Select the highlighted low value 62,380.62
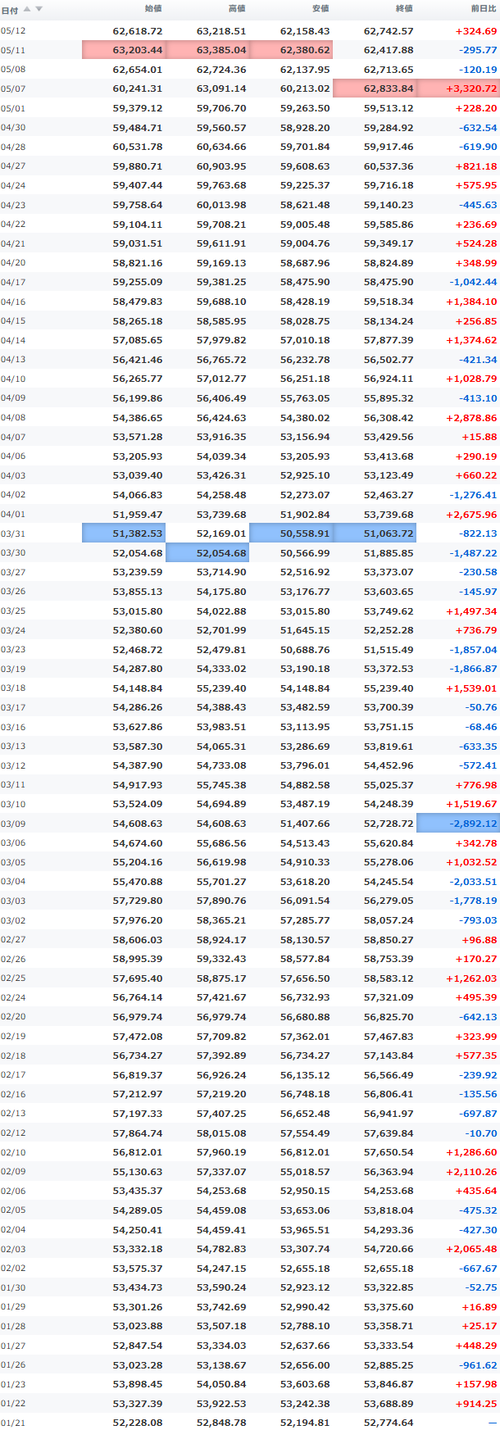 (291, 50)
